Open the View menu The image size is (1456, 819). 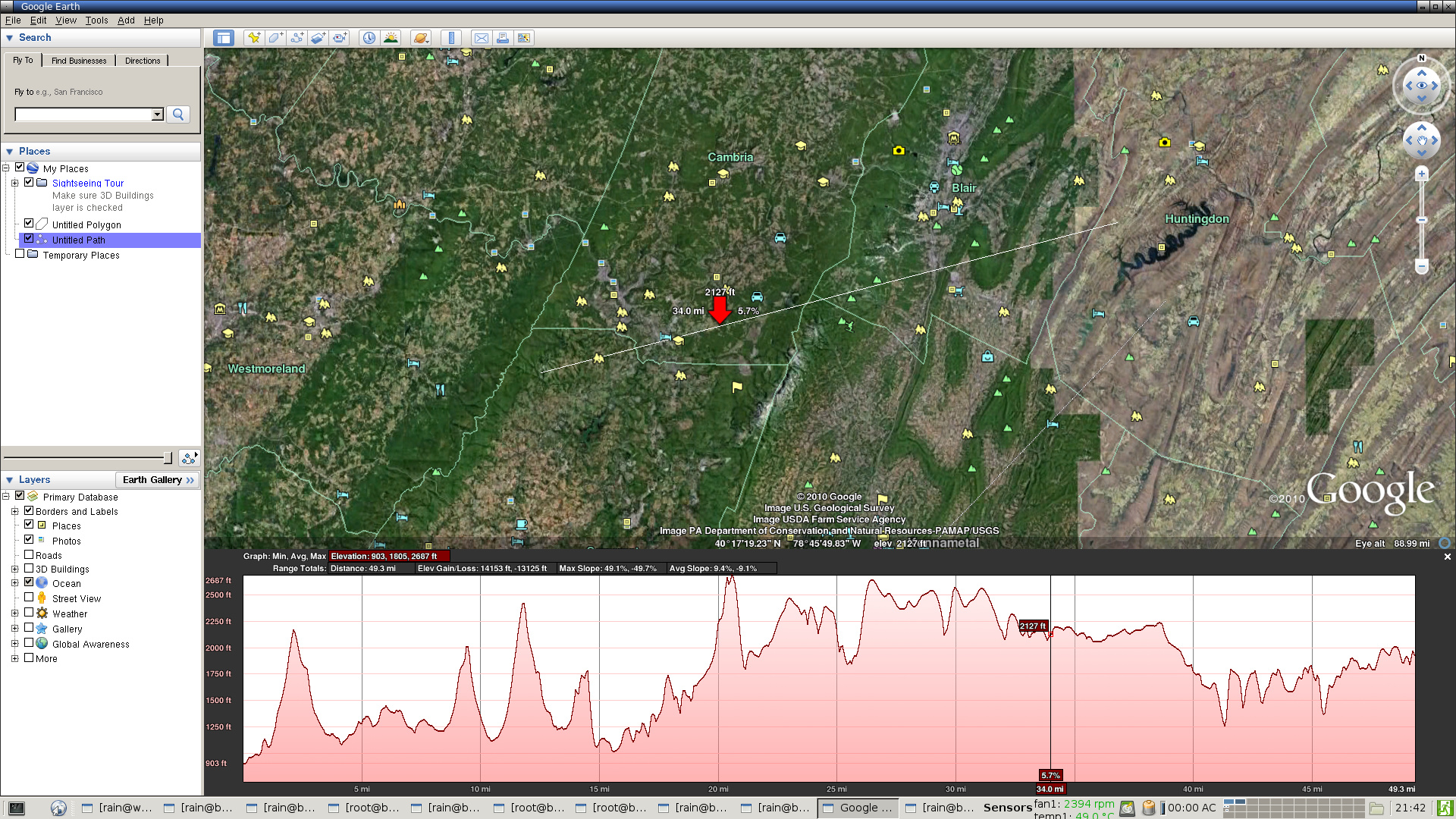click(x=66, y=20)
